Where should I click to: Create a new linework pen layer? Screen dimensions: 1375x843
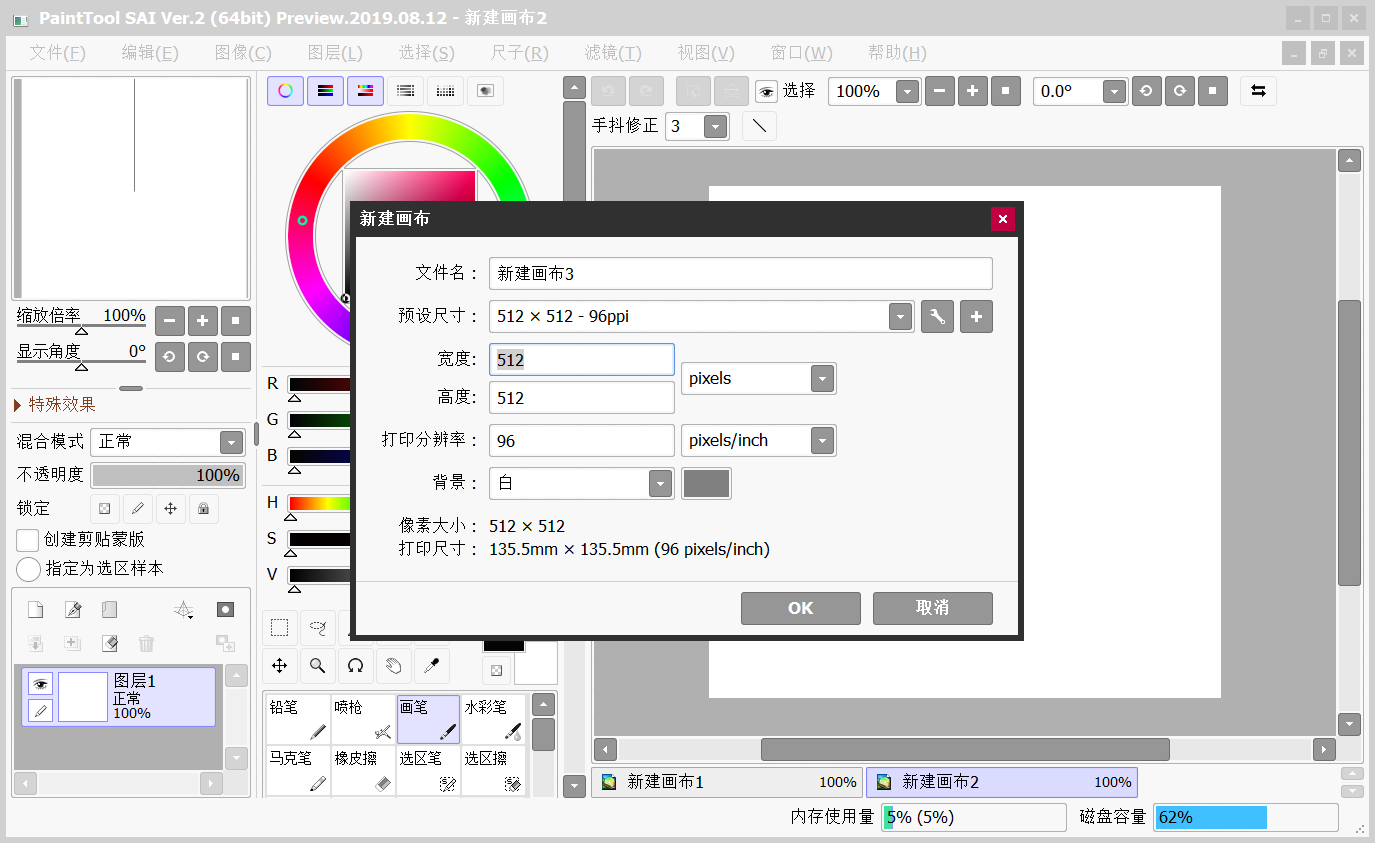tap(72, 610)
